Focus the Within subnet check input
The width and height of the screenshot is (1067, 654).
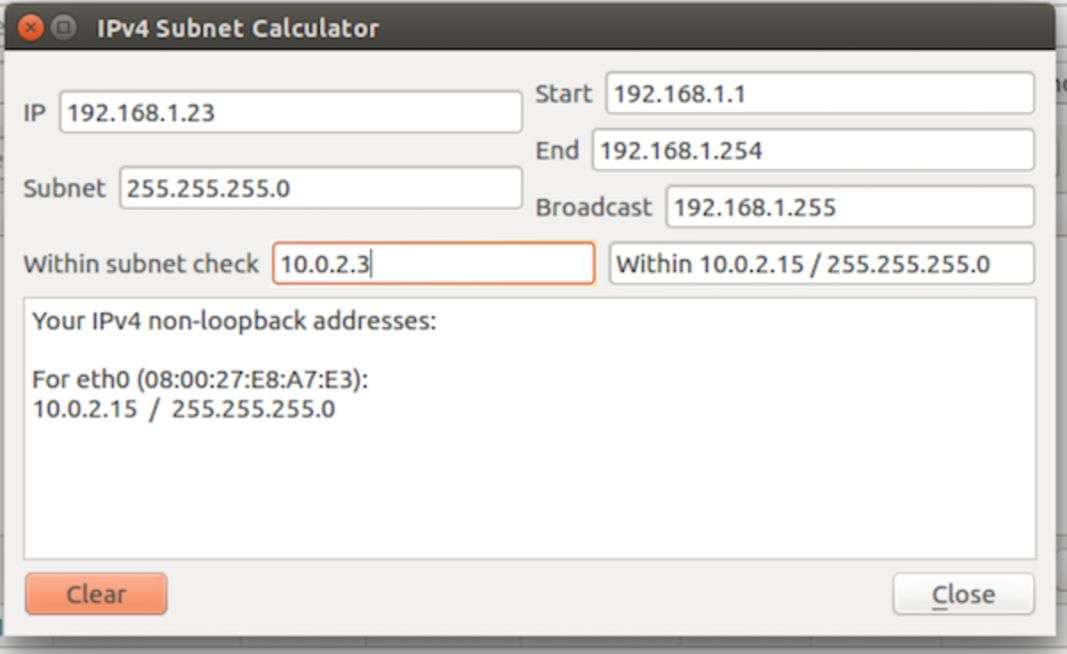point(433,264)
